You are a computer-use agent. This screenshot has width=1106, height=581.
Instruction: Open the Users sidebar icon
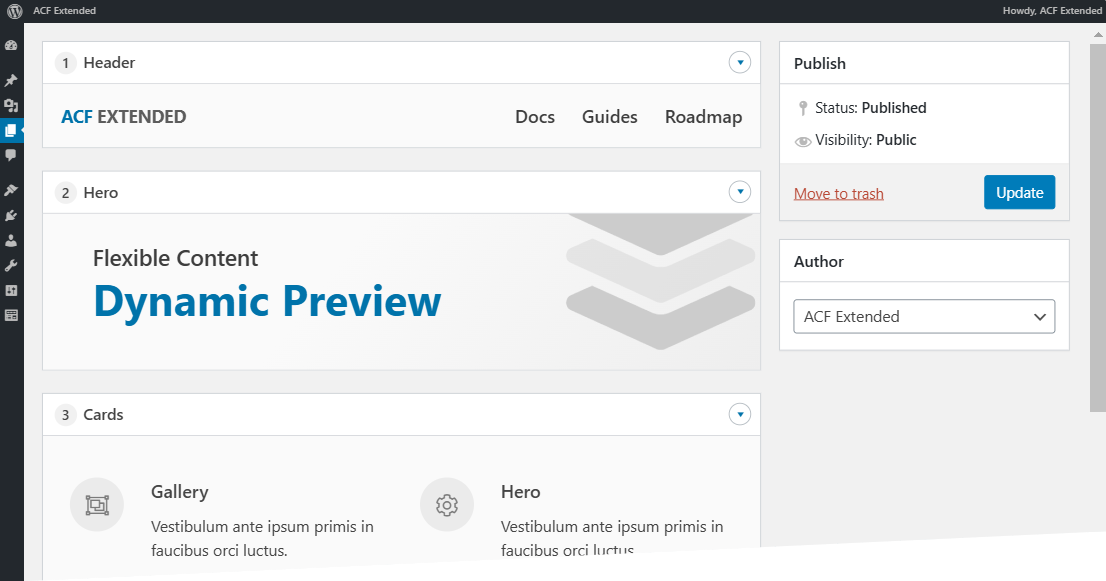(x=11, y=240)
